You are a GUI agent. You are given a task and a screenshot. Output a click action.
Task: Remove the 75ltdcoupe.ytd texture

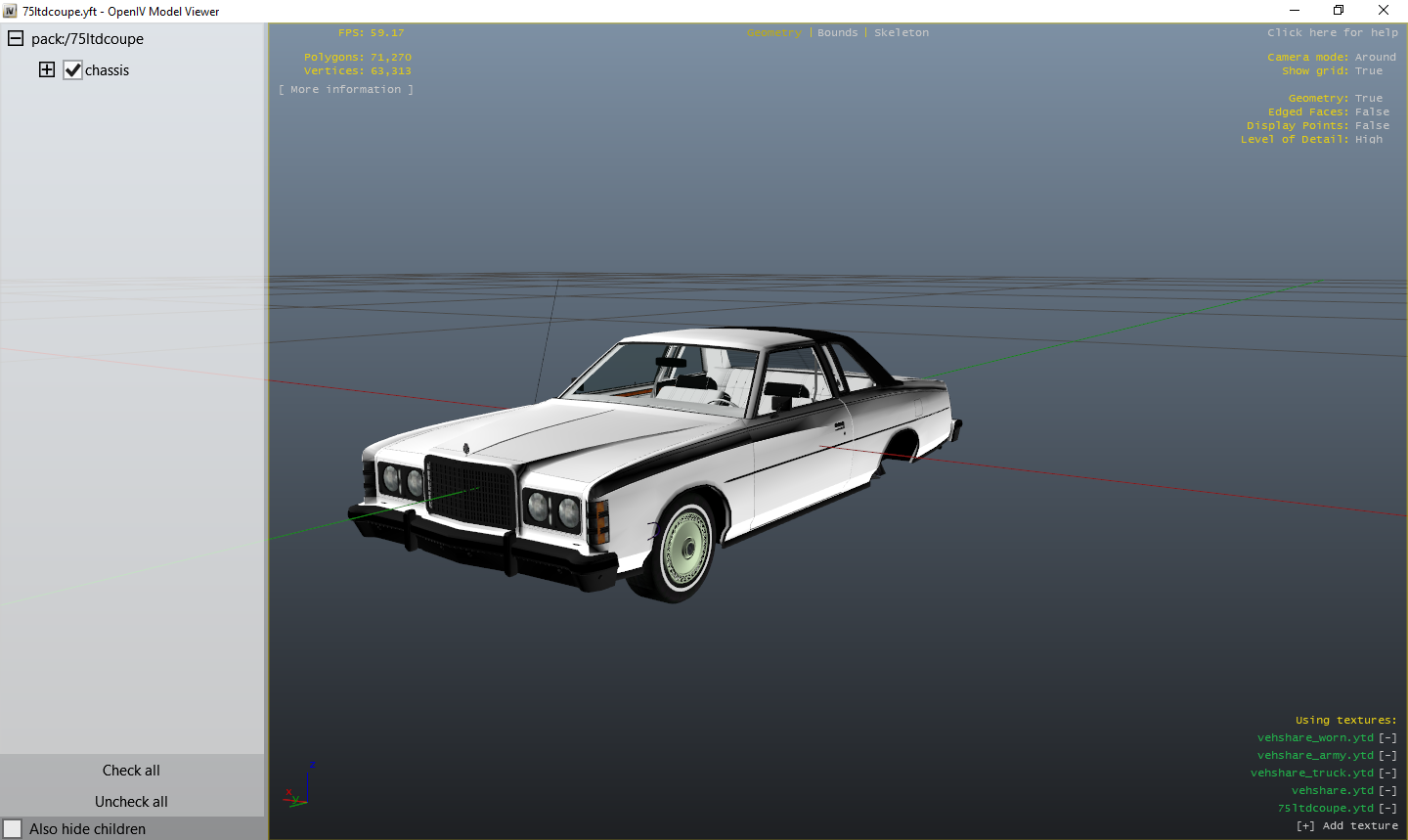pyautogui.click(x=1387, y=807)
